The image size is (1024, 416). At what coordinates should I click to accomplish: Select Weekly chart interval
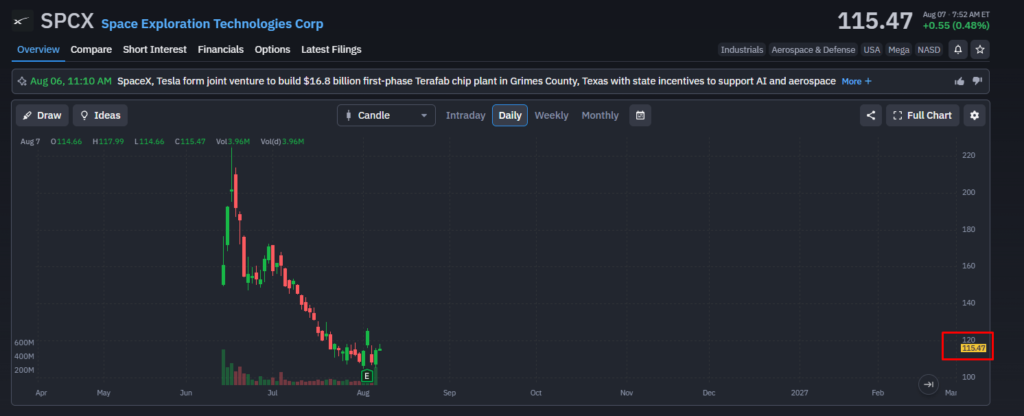(x=551, y=116)
